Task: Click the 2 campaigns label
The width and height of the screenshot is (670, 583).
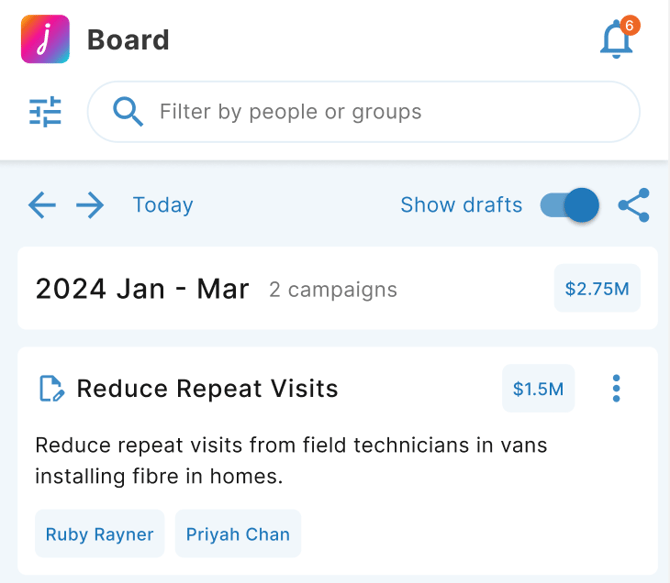Action: [333, 290]
